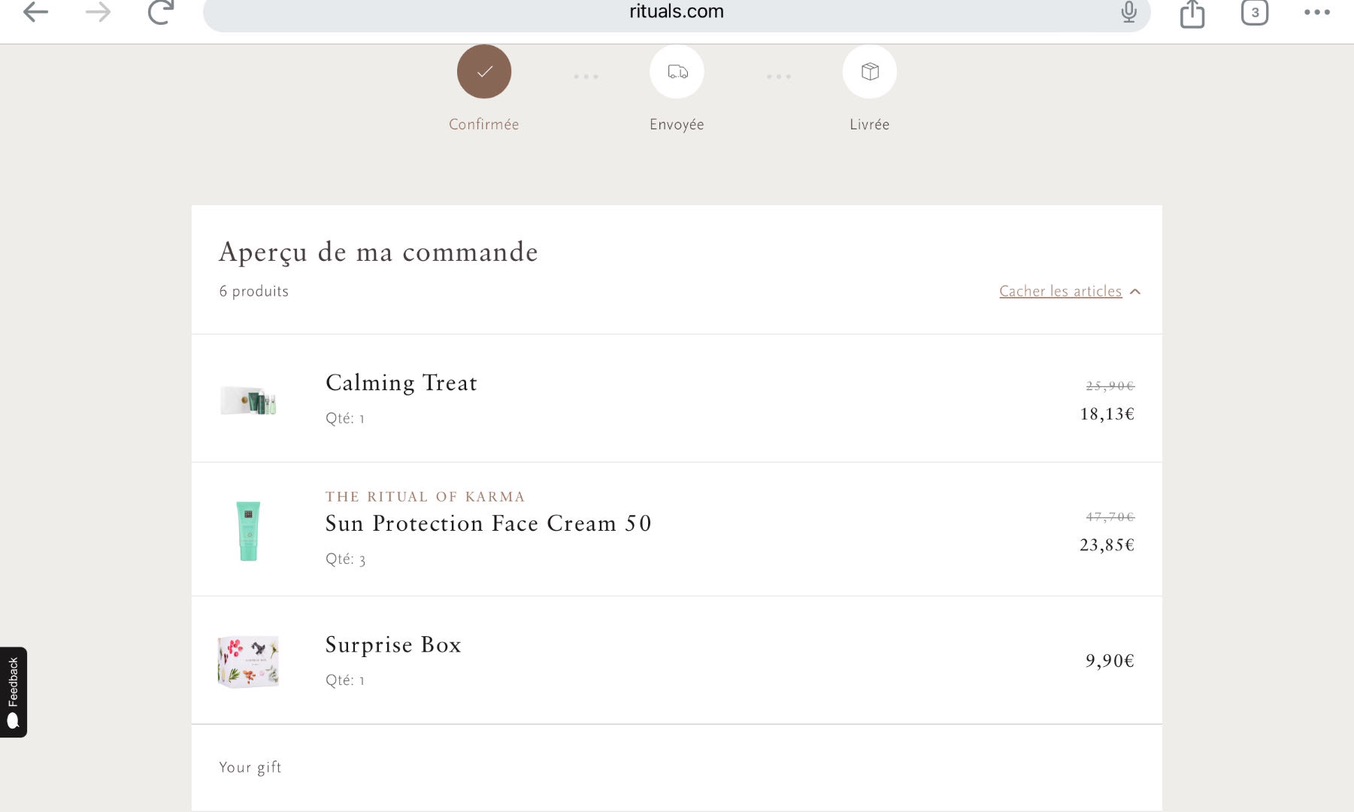1354x812 pixels.
Task: Click the Livrée package step icon
Action: coord(870,72)
